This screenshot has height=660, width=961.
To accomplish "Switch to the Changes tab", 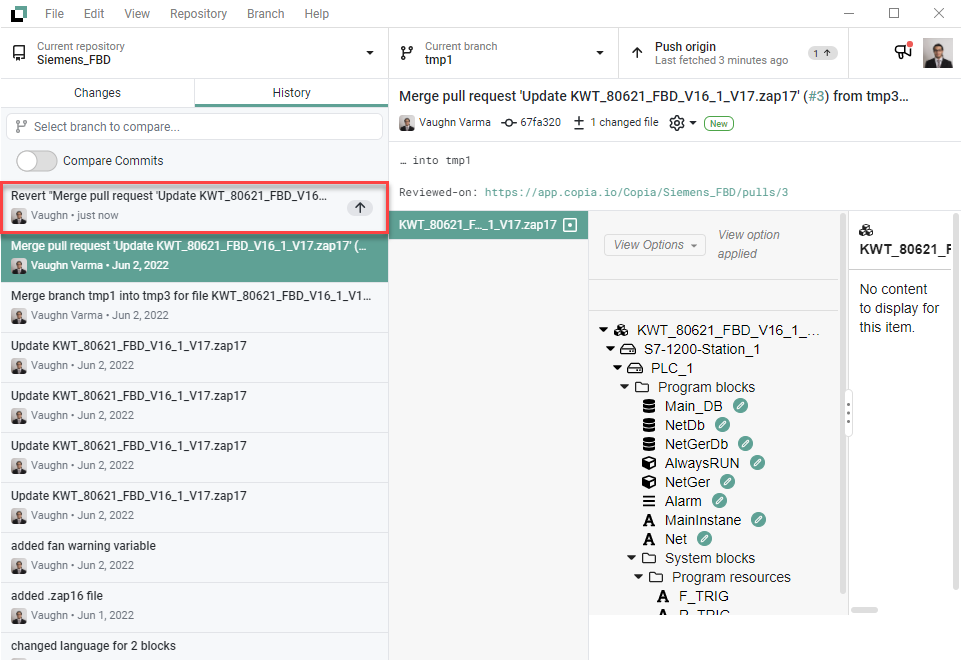I will click(98, 93).
